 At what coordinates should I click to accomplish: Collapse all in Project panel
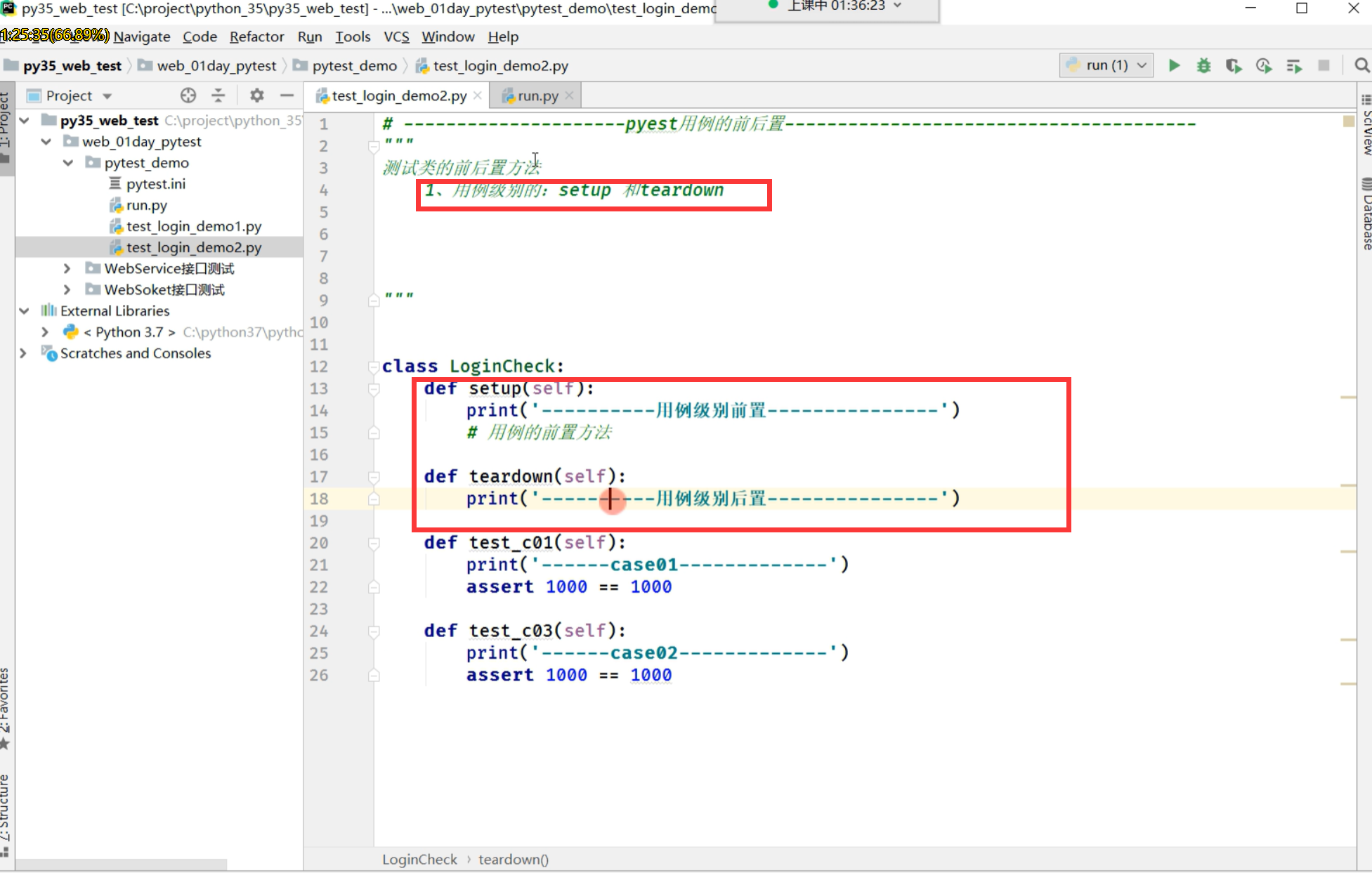pyautogui.click(x=218, y=96)
